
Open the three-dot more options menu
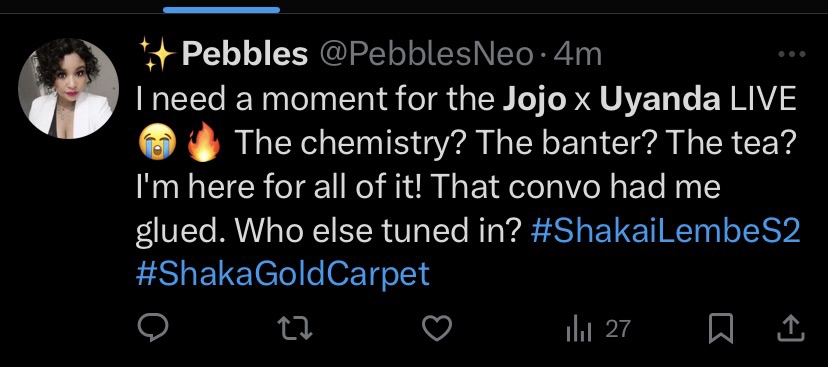pos(792,54)
